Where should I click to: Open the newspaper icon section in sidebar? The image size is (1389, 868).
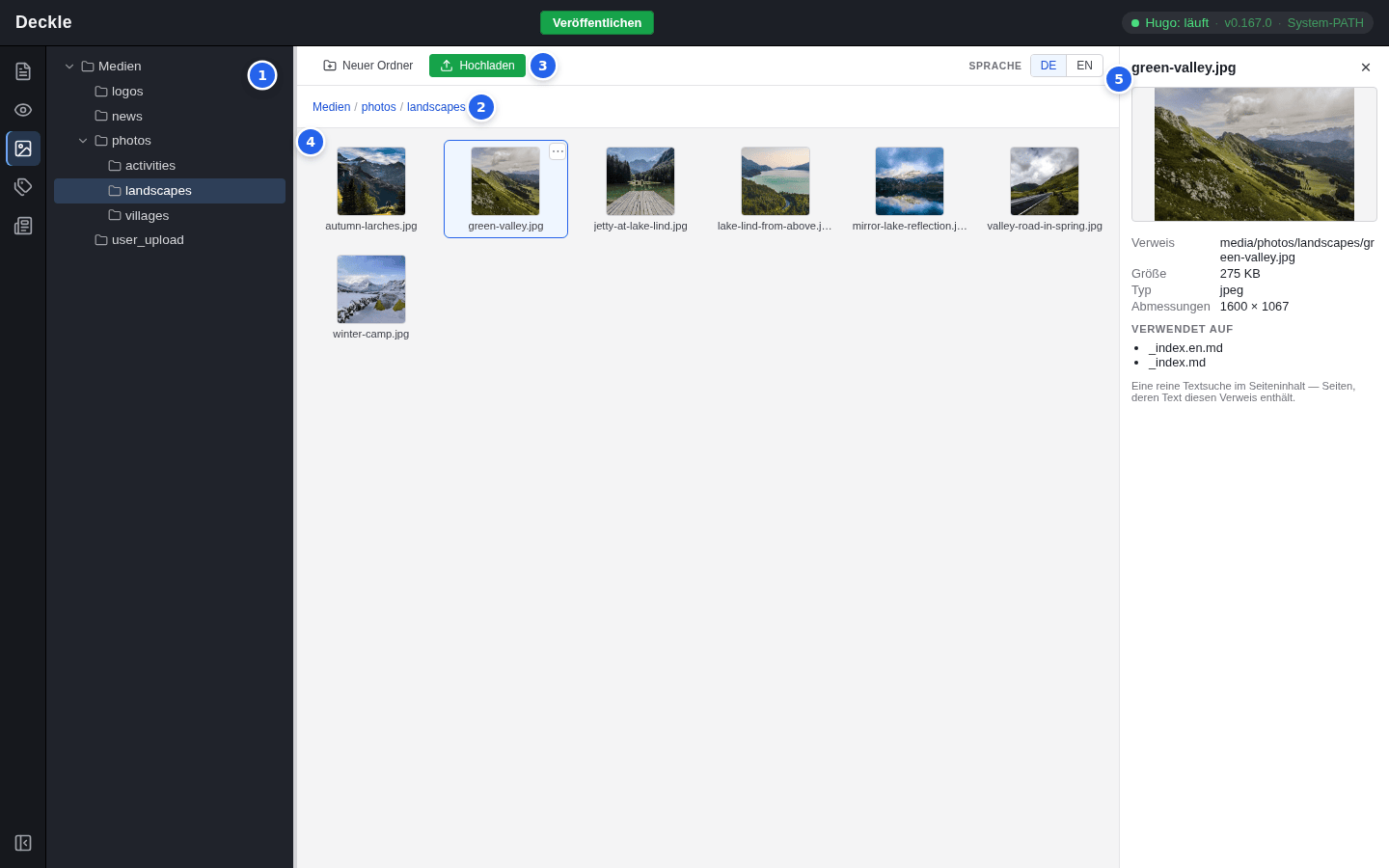point(23,226)
